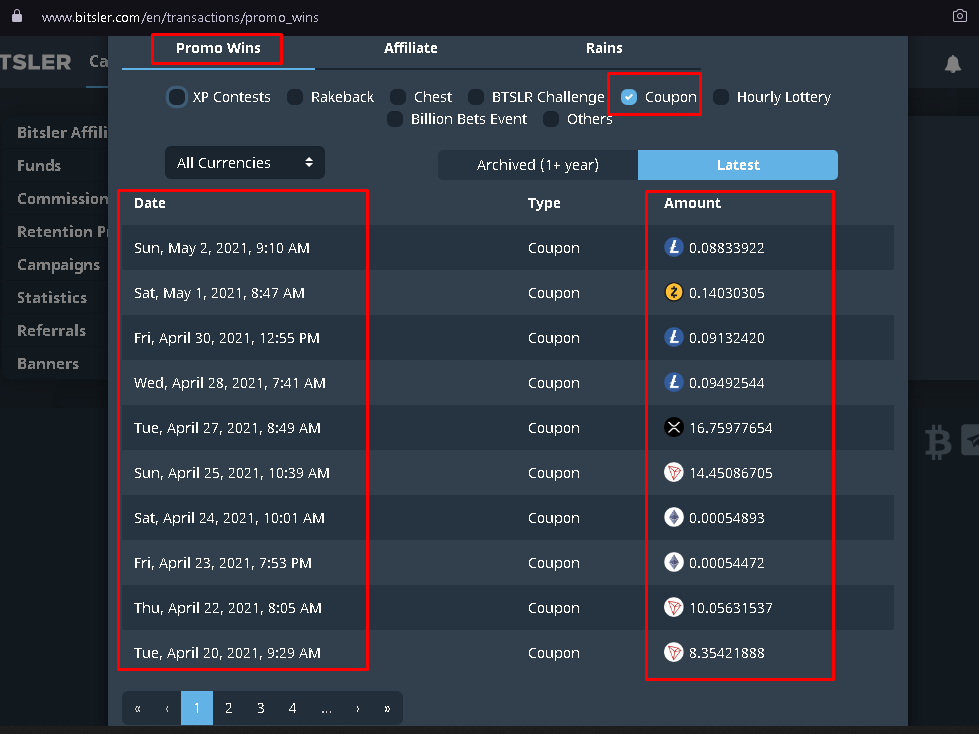Image resolution: width=979 pixels, height=734 pixels.
Task: Enable the Hourly Lottery filter checkbox
Action: pos(721,97)
